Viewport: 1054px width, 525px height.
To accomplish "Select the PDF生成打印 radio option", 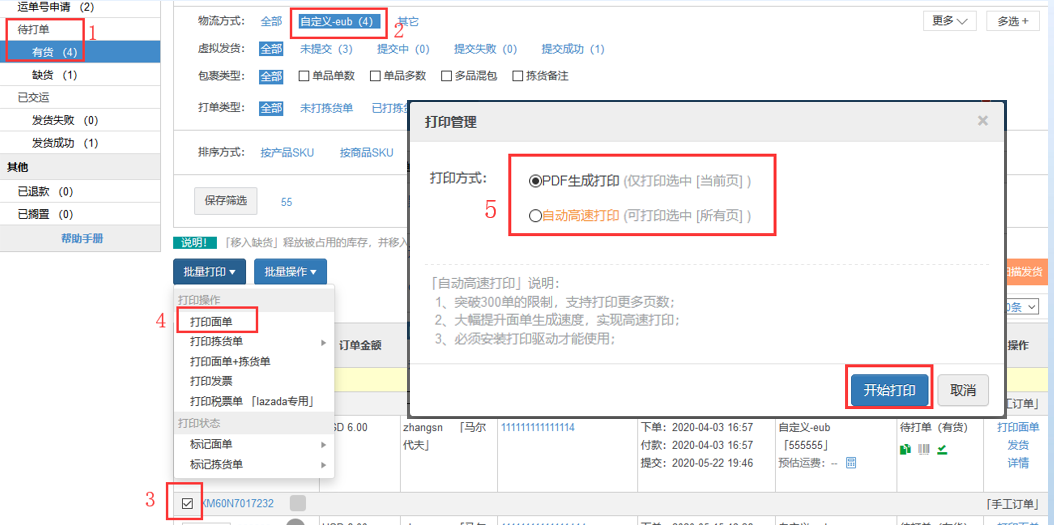I will pyautogui.click(x=536, y=181).
